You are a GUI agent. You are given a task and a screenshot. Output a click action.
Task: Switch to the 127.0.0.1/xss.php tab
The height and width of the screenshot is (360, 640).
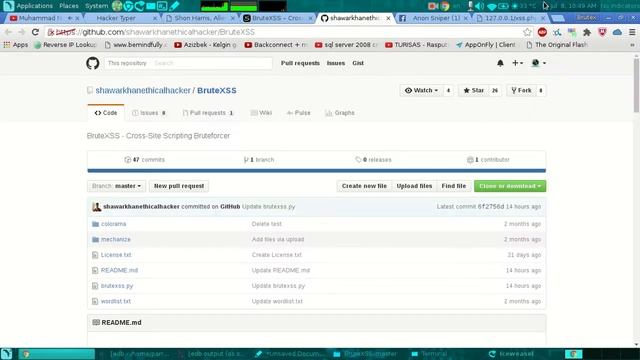[x=510, y=18]
